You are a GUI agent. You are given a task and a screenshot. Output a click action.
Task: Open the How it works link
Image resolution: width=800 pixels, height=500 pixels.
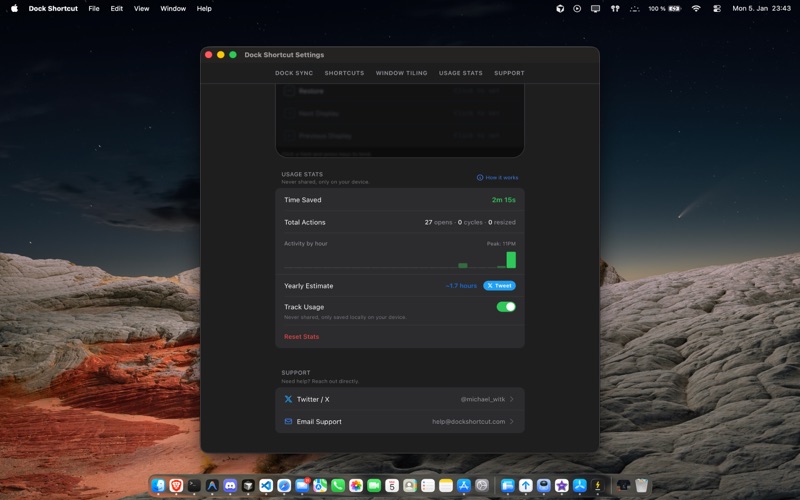click(x=497, y=178)
